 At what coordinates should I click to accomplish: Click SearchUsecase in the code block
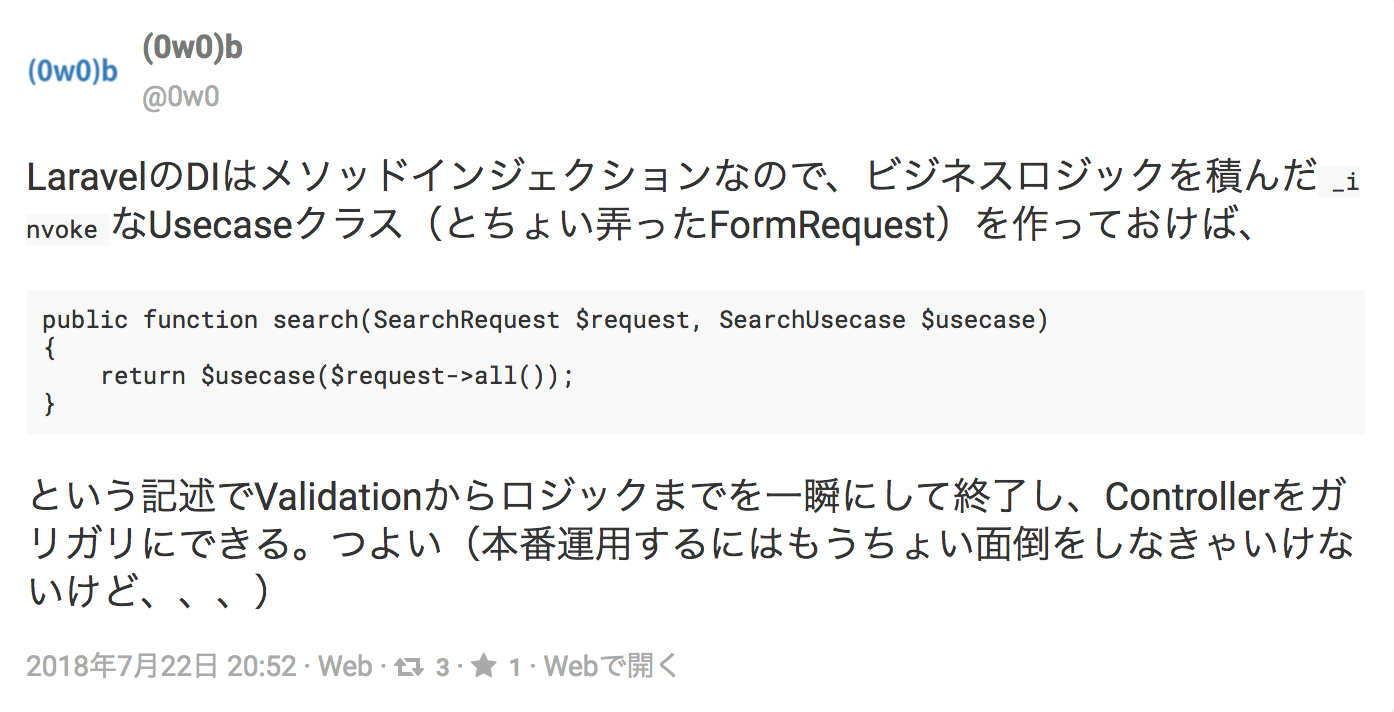[812, 320]
